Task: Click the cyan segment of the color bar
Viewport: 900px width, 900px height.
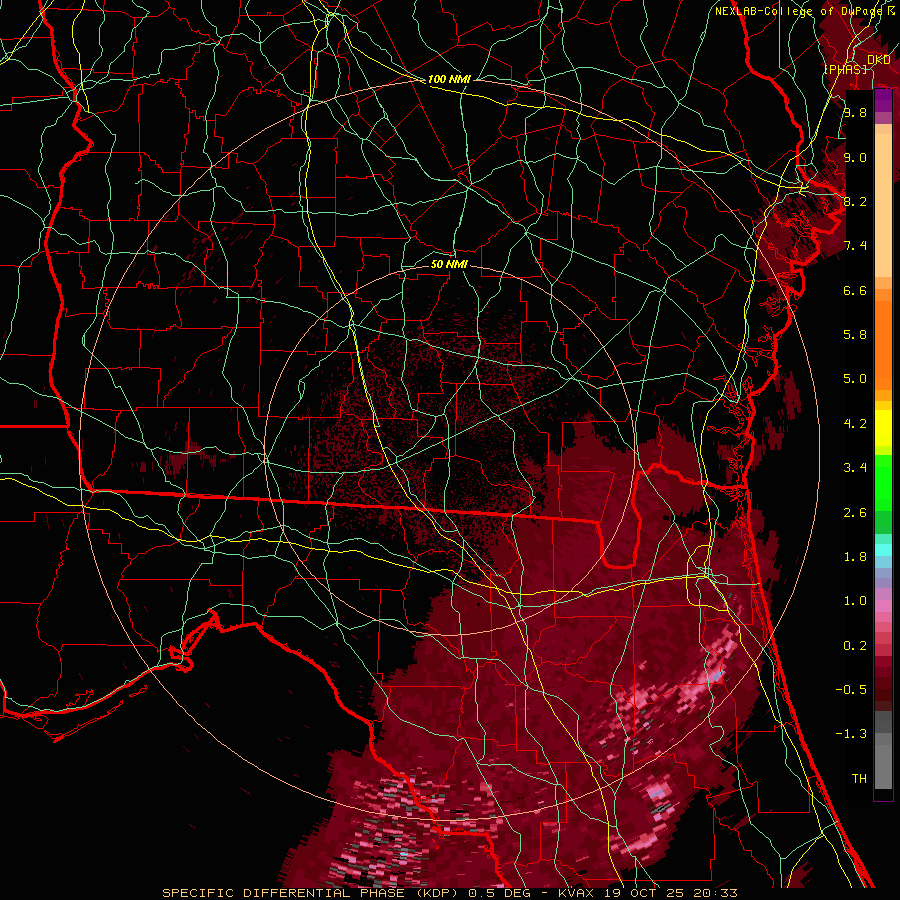Action: point(883,549)
